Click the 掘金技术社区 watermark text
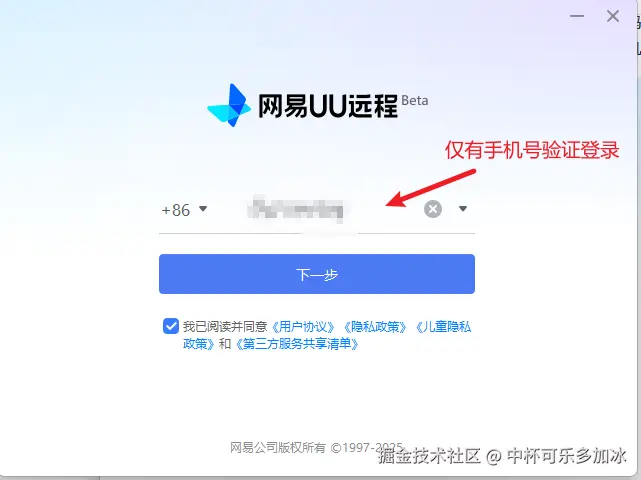 (429, 456)
